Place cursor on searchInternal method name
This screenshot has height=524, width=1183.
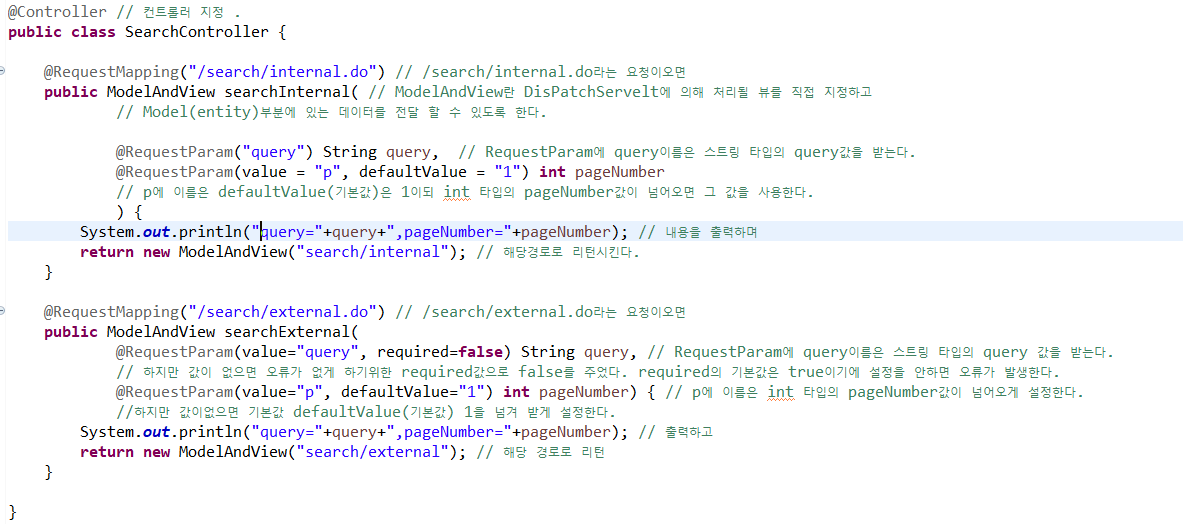[286, 93]
